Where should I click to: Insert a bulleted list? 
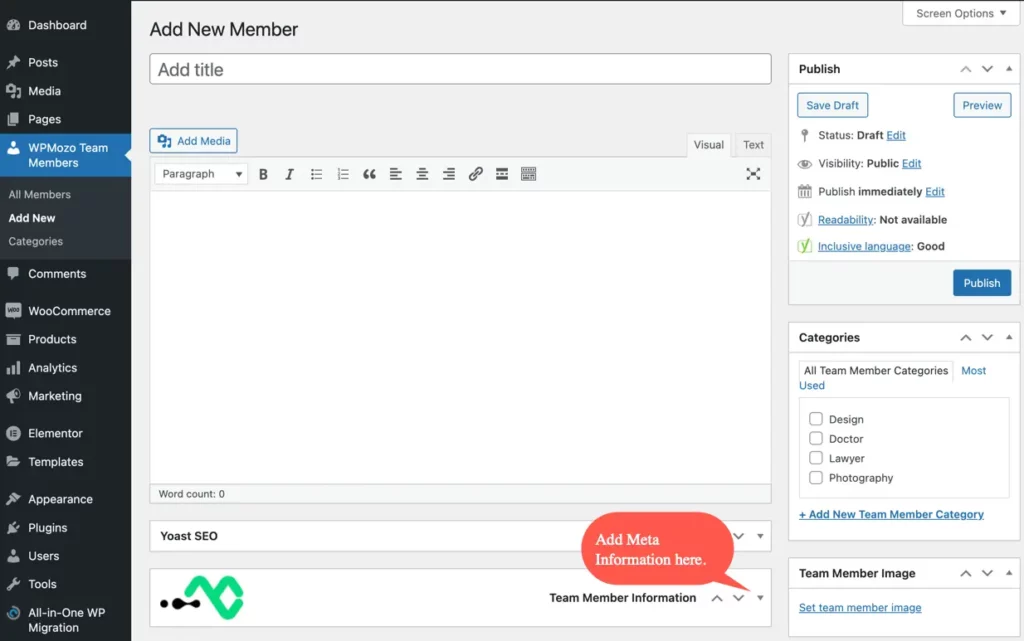tap(316, 174)
